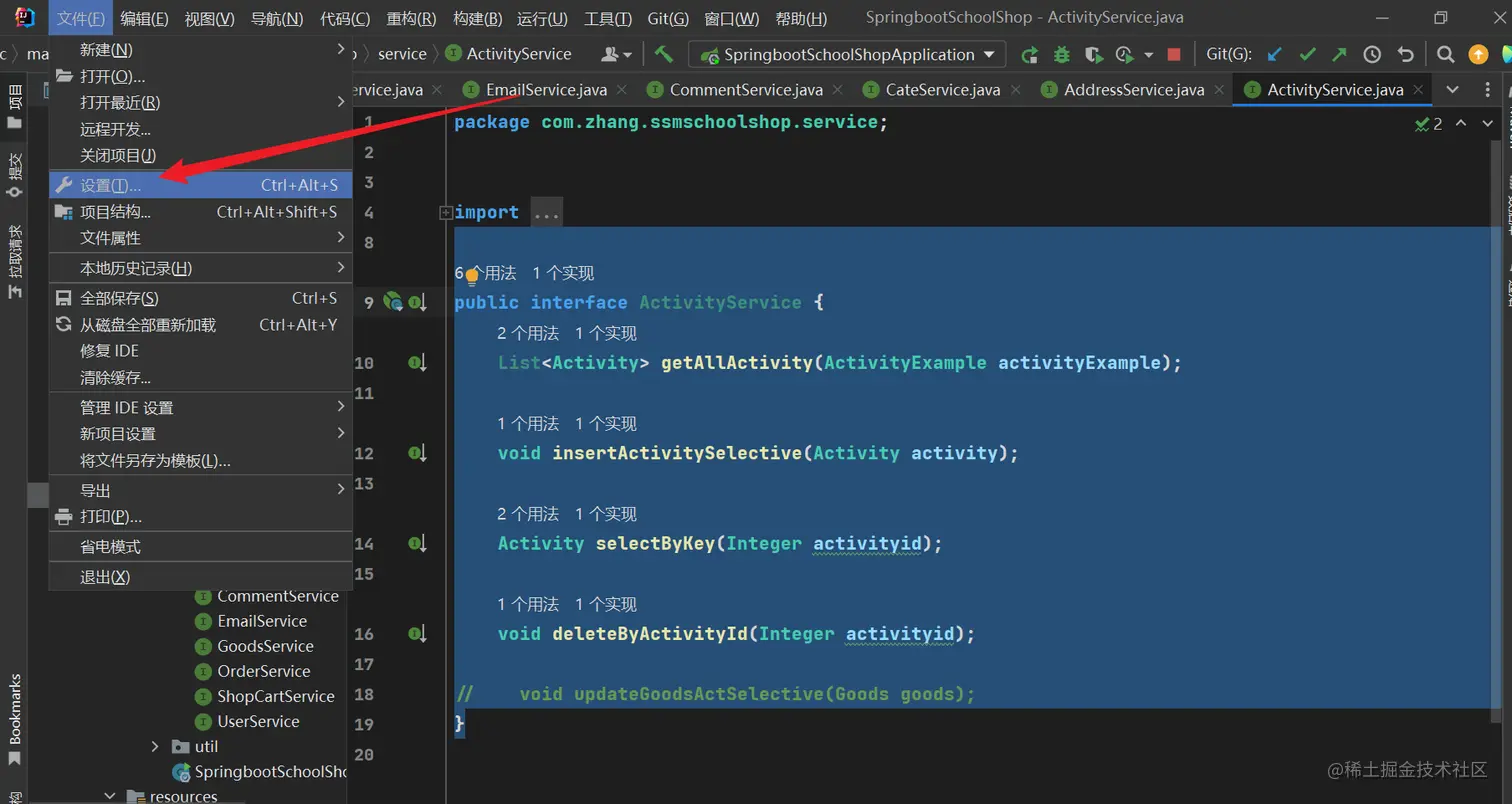1512x804 pixels.
Task: Run with coverage via the shield icon
Action: [1093, 55]
